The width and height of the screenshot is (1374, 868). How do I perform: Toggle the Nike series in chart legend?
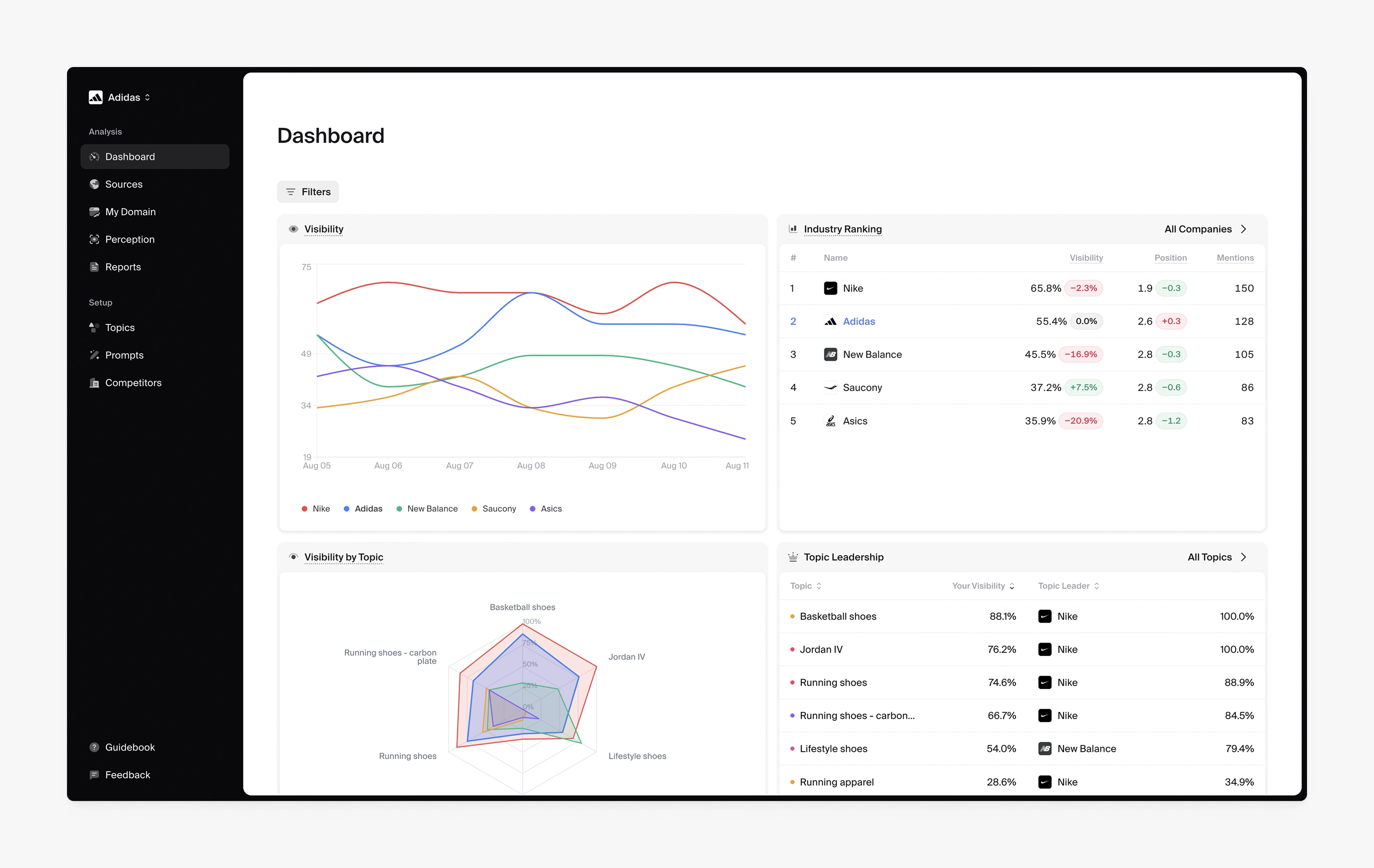[x=315, y=509]
